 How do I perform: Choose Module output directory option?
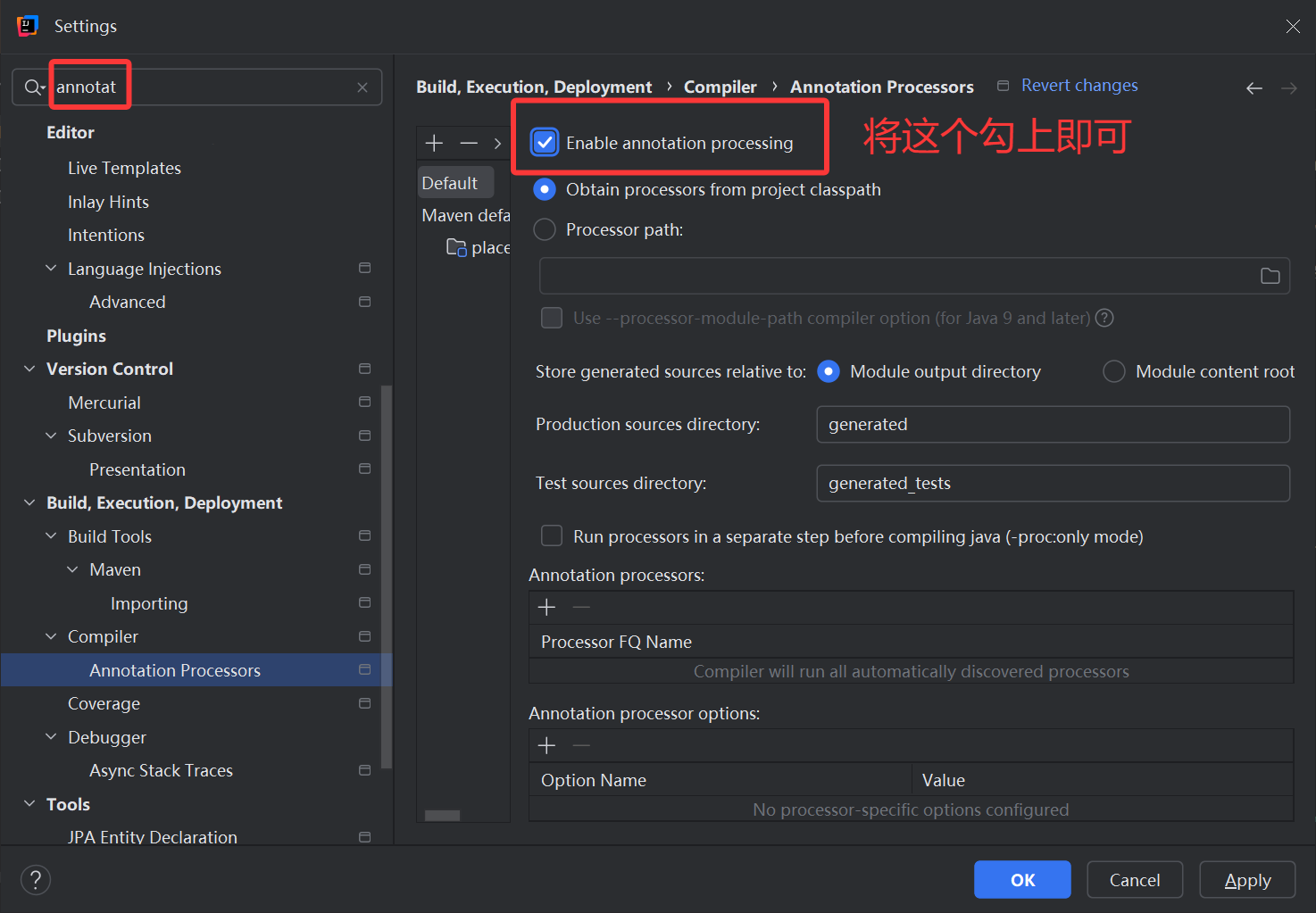pyautogui.click(x=829, y=371)
